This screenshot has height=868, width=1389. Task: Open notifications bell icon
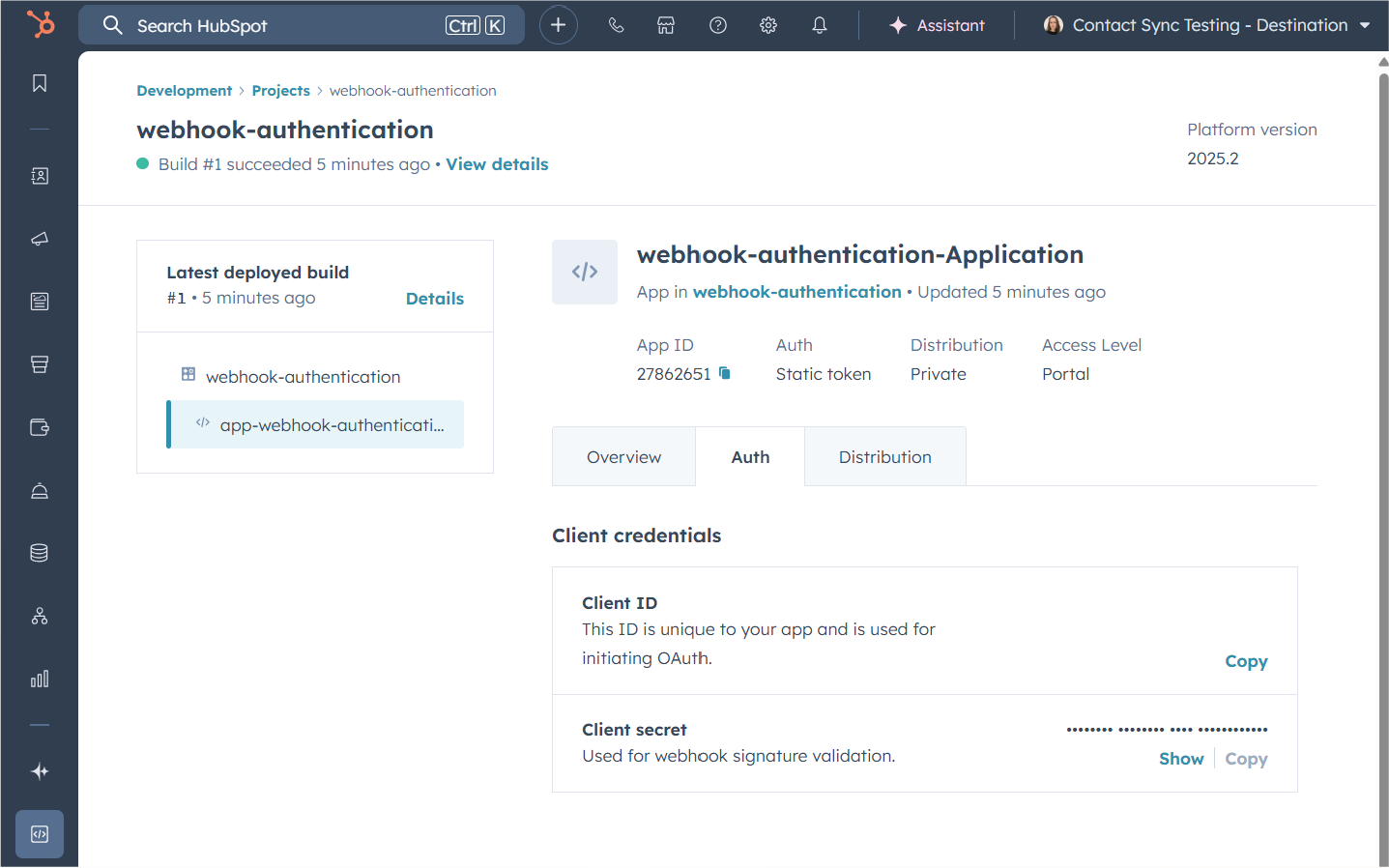pyautogui.click(x=820, y=26)
